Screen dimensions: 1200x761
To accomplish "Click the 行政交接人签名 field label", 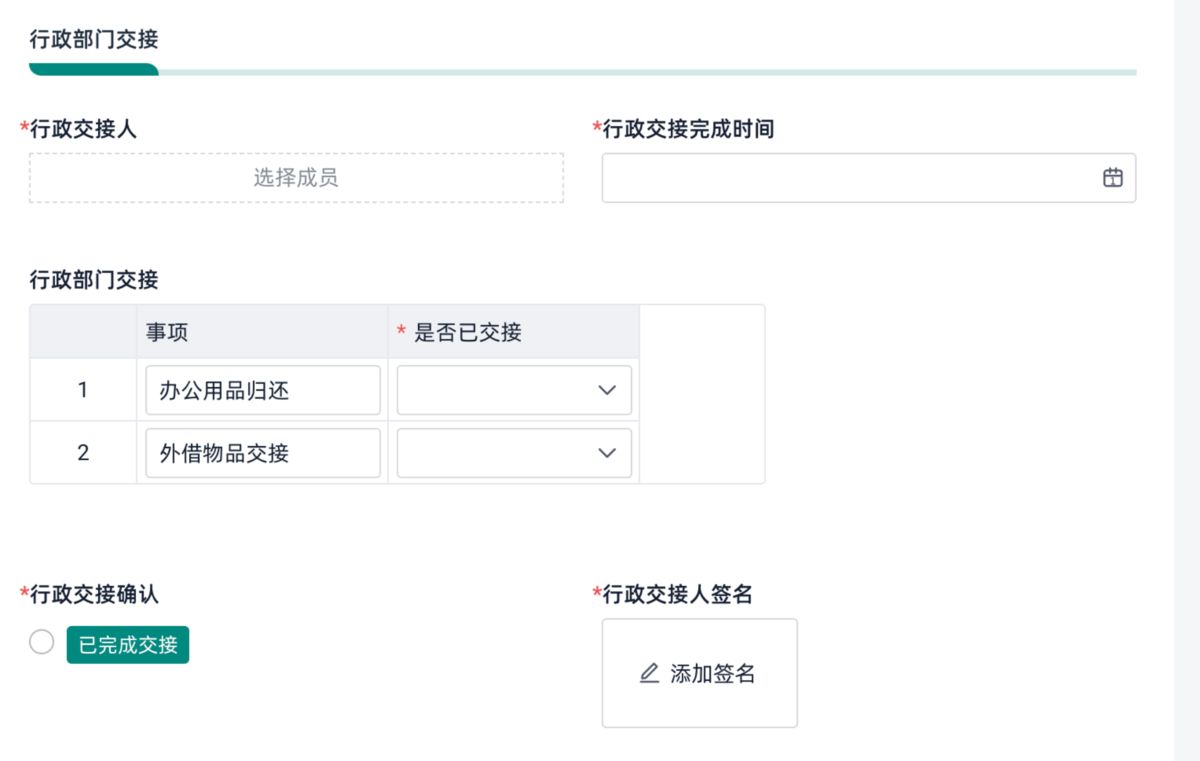I will tap(677, 595).
